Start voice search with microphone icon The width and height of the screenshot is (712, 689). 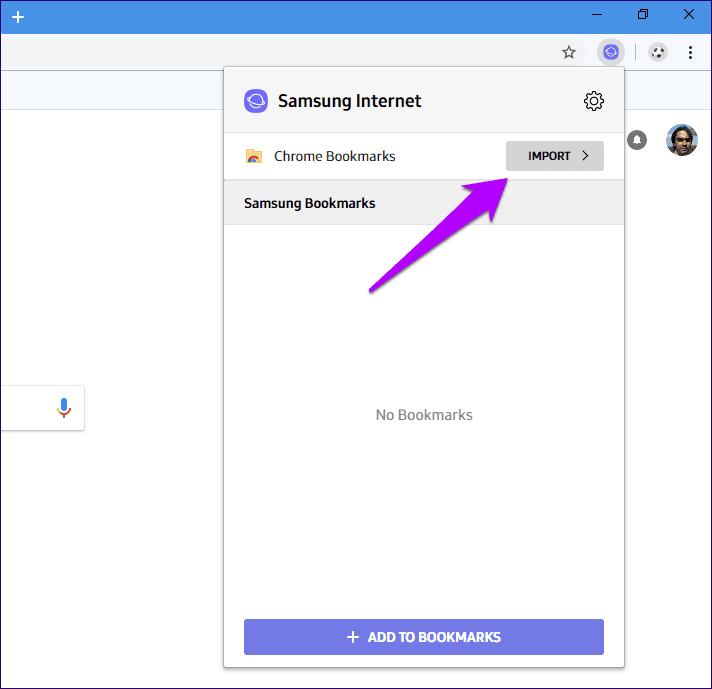pyautogui.click(x=64, y=407)
